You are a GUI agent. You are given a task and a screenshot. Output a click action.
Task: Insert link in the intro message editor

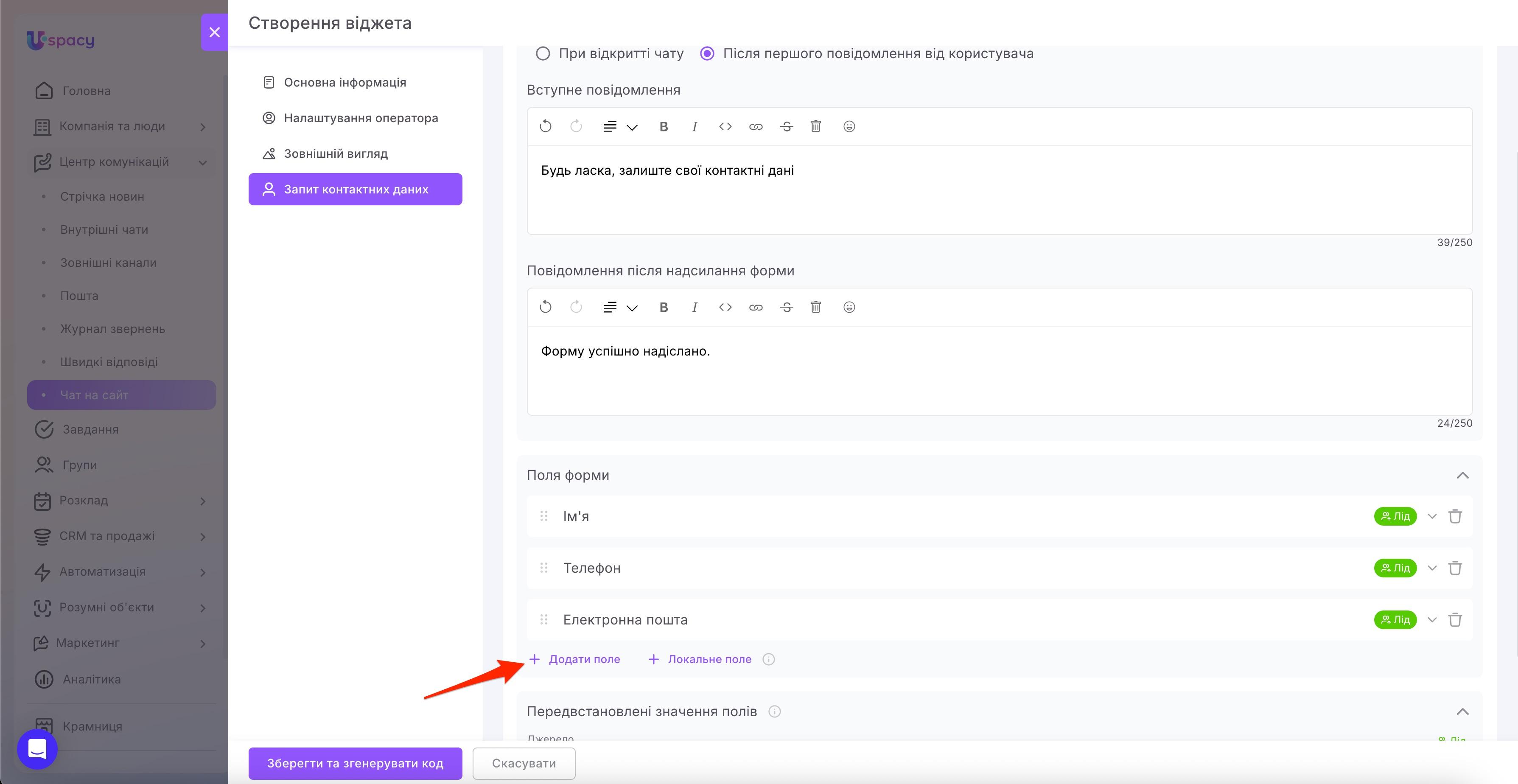(756, 127)
